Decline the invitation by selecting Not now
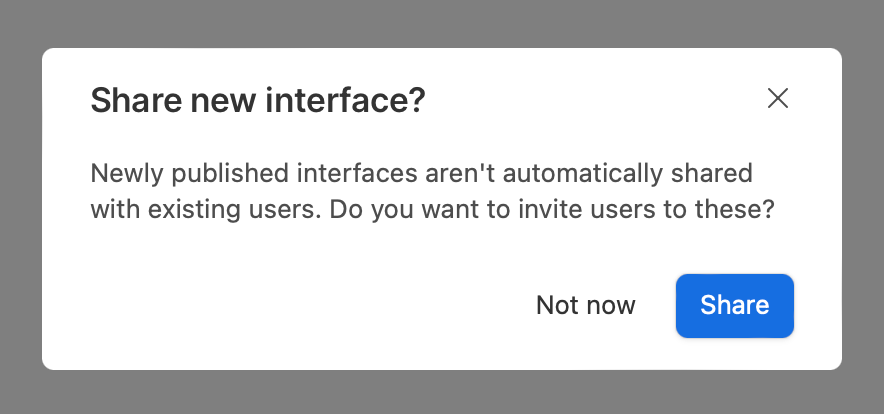This screenshot has width=884, height=414. (x=585, y=306)
